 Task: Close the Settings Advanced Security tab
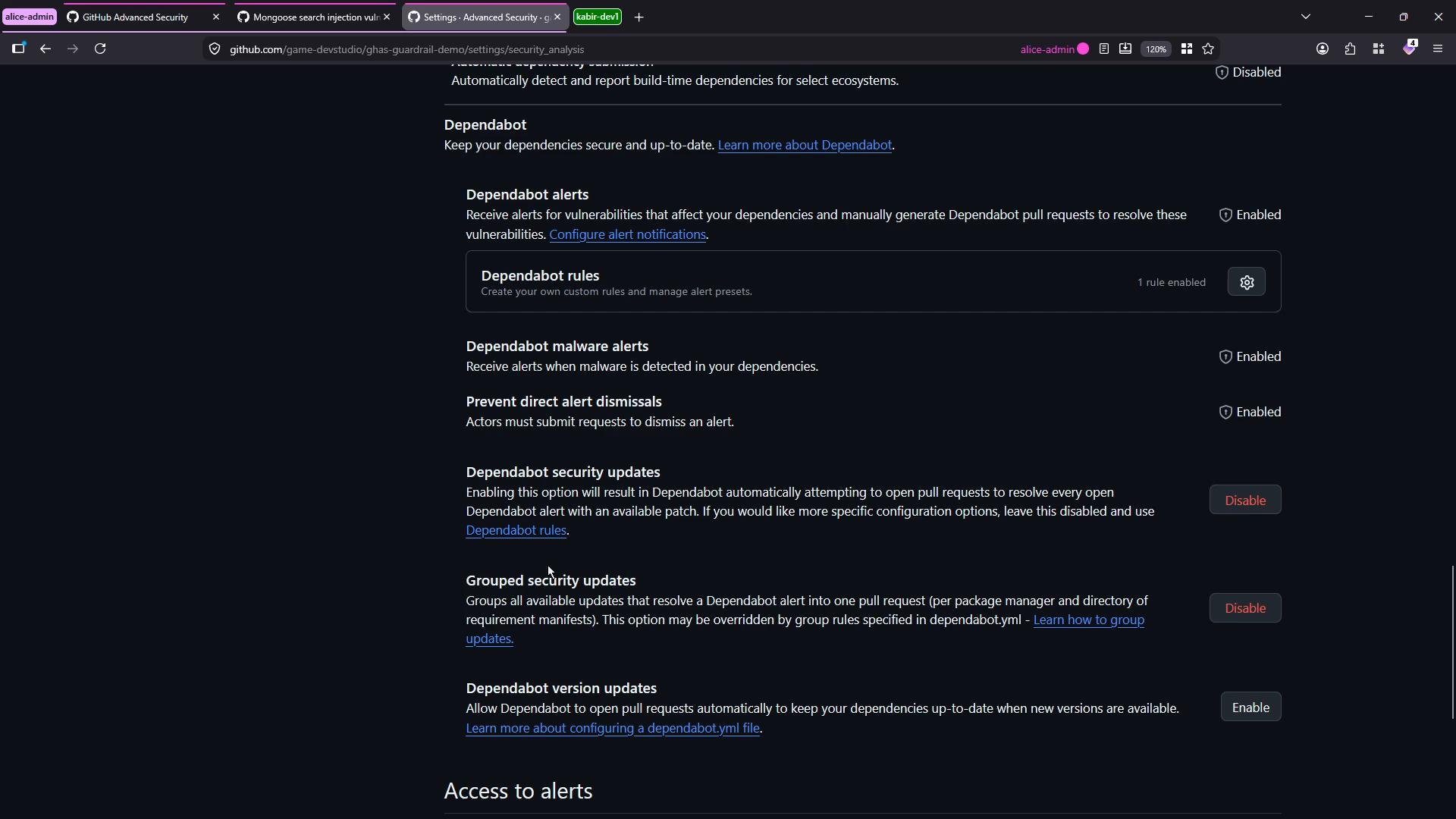(557, 17)
